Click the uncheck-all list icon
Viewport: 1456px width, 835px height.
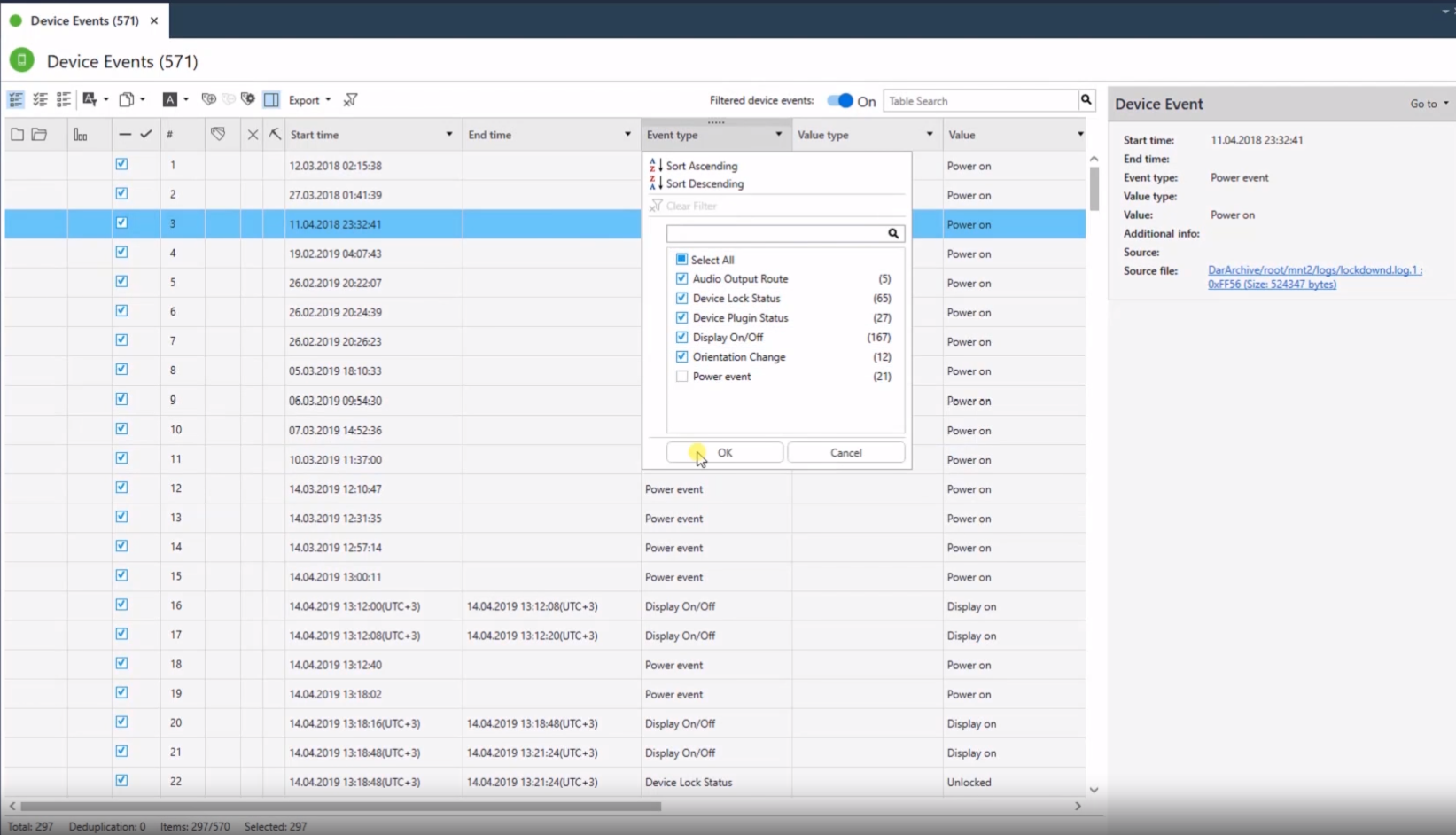(63, 100)
